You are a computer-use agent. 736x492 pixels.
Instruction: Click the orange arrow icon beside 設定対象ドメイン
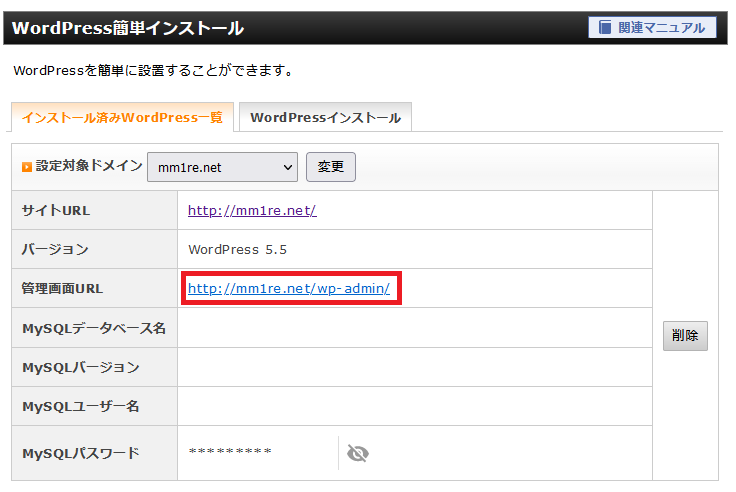pyautogui.click(x=27, y=167)
